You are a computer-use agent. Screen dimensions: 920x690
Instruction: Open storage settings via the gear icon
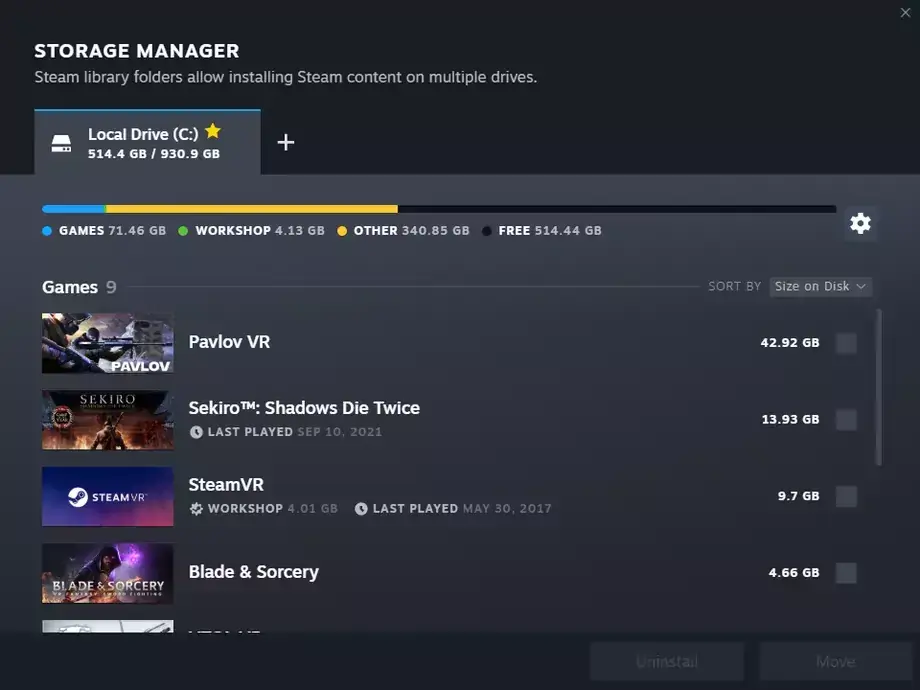861,224
